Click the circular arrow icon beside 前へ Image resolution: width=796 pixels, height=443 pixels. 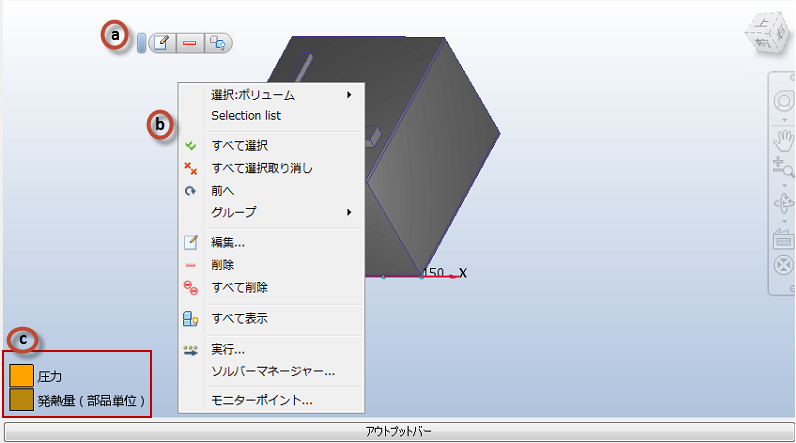190,191
